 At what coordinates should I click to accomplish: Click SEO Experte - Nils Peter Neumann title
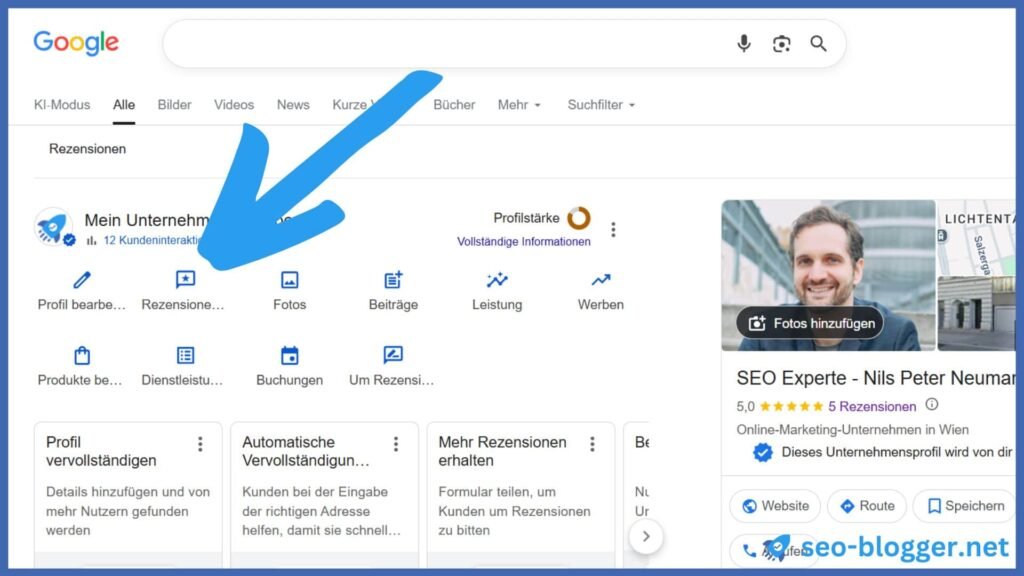876,377
